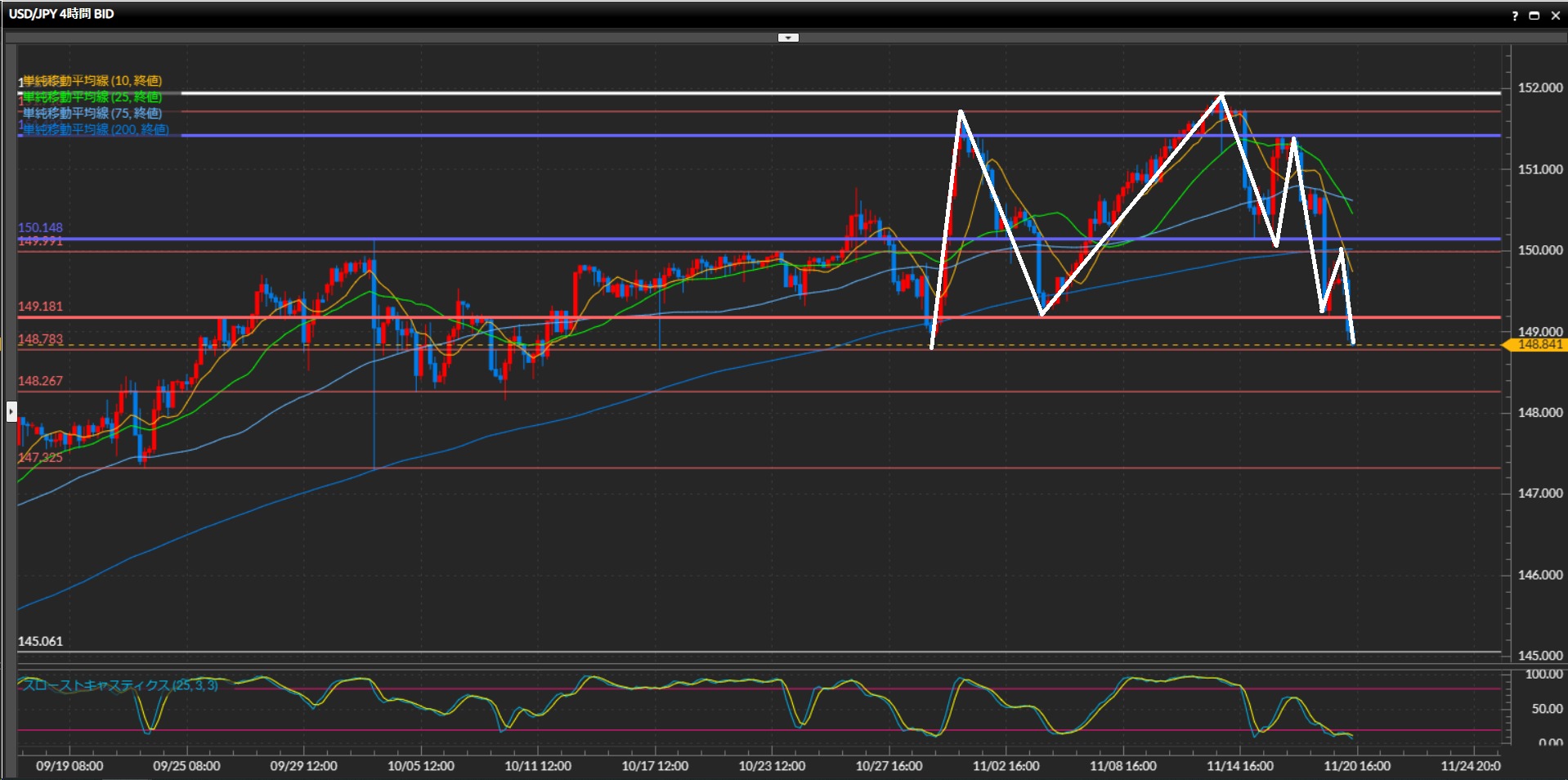Click the 10/05 12:00 time axis label

coord(420,766)
